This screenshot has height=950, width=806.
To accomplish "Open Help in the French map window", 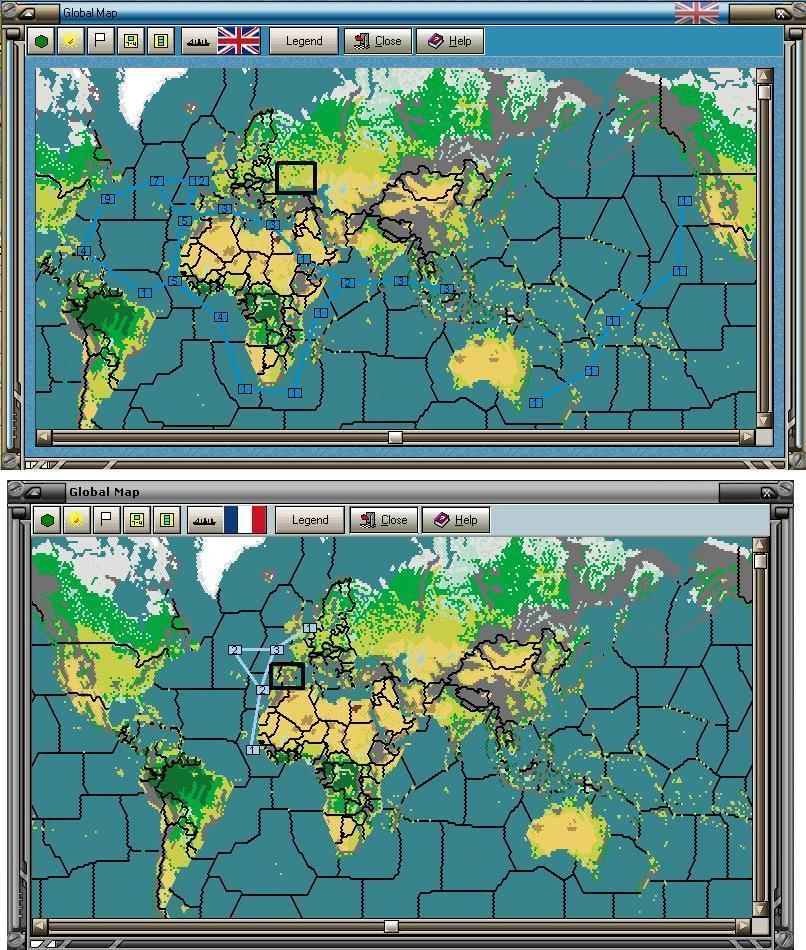I will point(456,520).
